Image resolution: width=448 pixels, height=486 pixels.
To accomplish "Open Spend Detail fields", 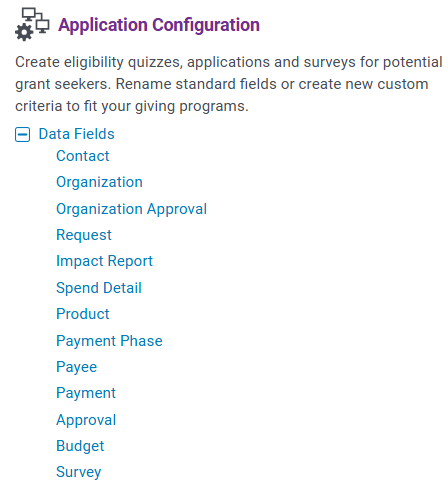I will (x=99, y=288).
